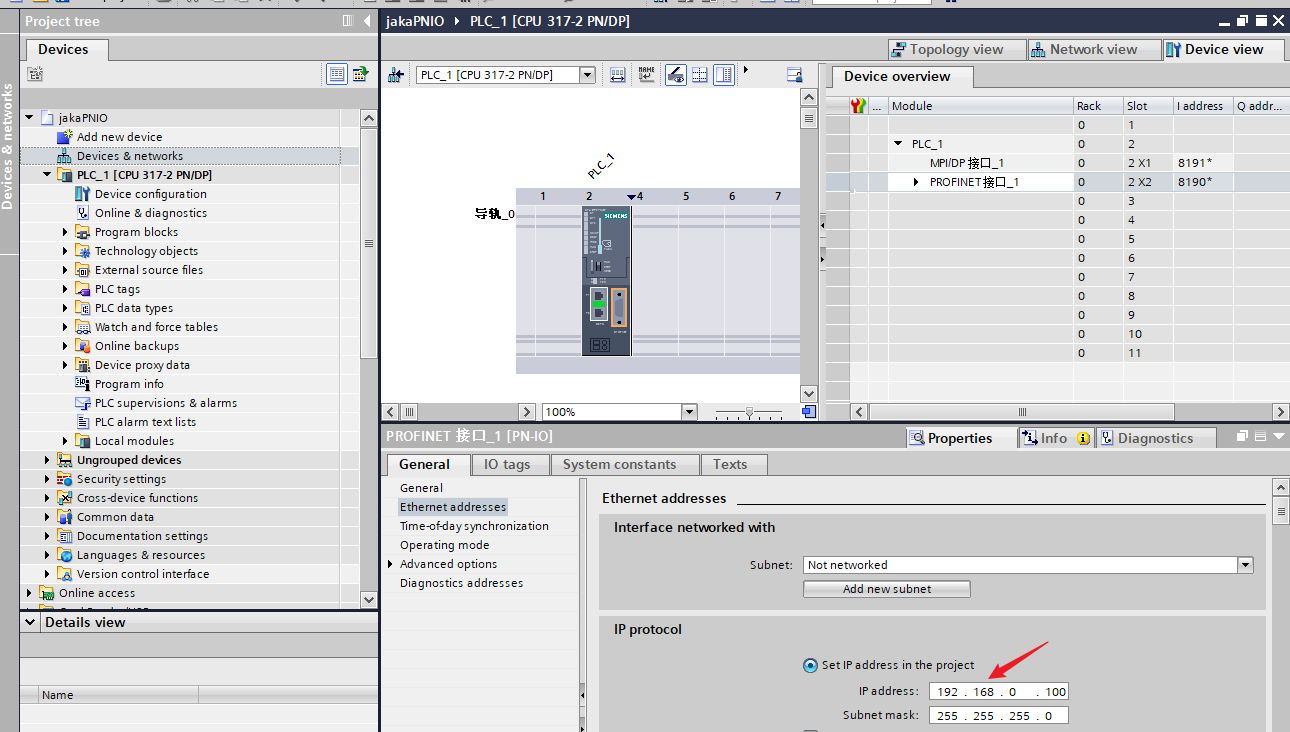
Task: Click the Add new subnet button
Action: (x=886, y=589)
